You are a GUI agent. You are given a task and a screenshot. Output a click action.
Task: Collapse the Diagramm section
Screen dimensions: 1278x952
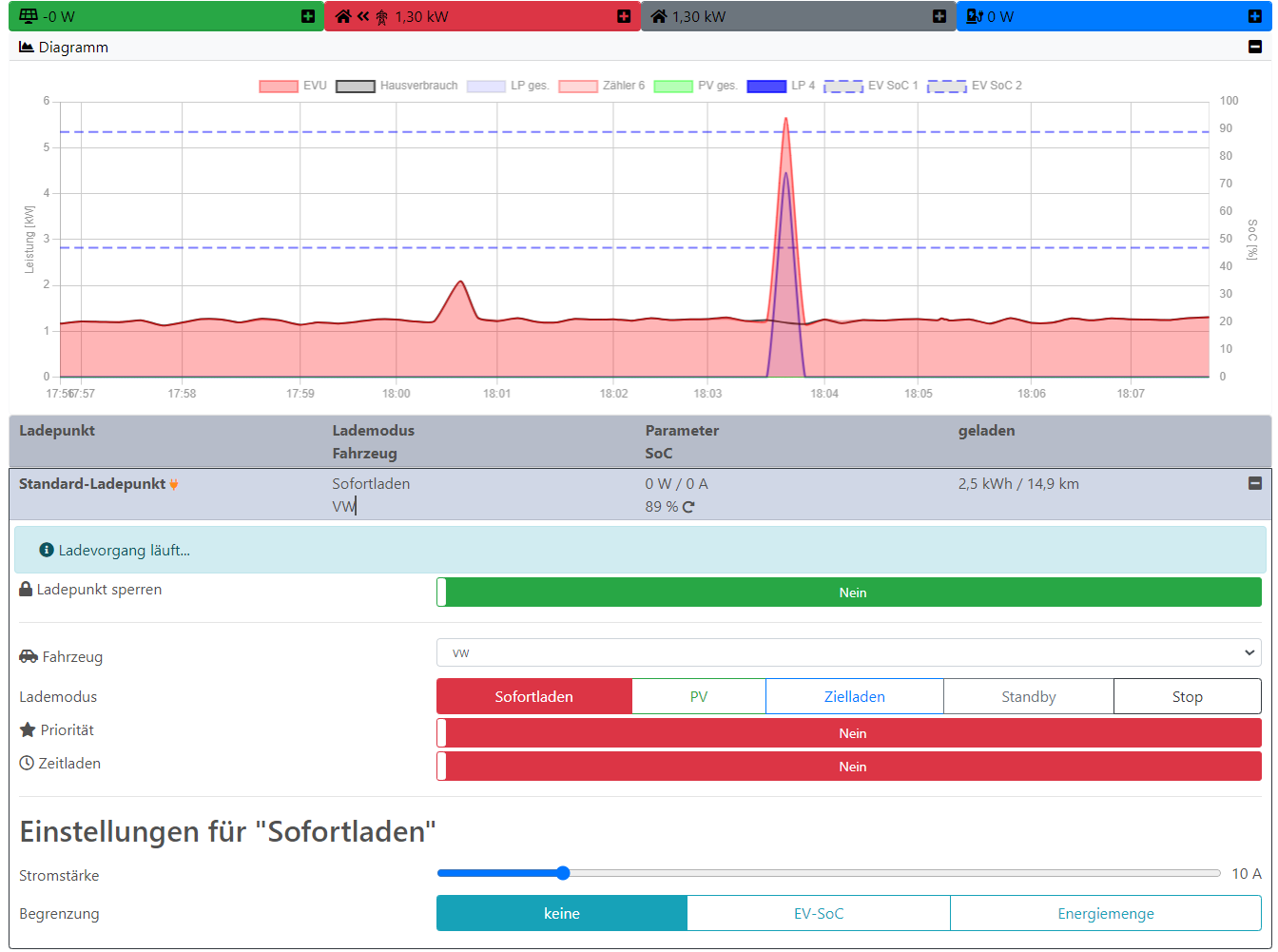coord(1255,47)
